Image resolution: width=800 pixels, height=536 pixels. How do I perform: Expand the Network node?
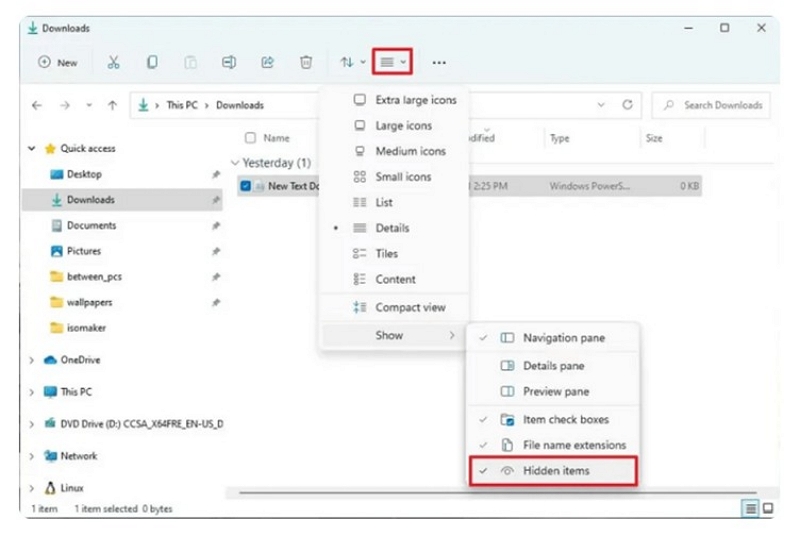[32, 456]
